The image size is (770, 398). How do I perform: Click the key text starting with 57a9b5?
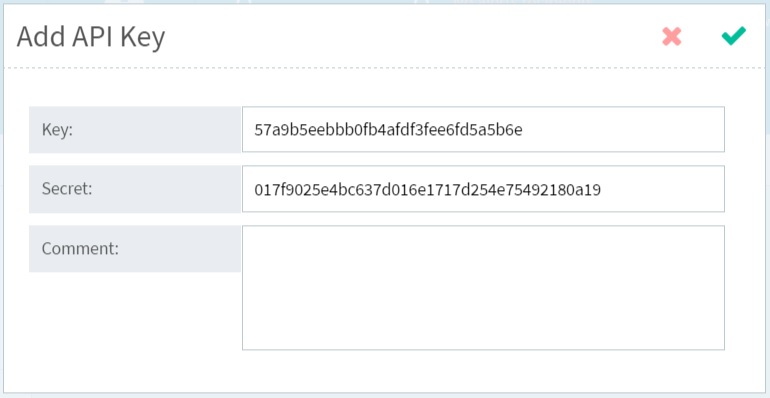pos(388,130)
